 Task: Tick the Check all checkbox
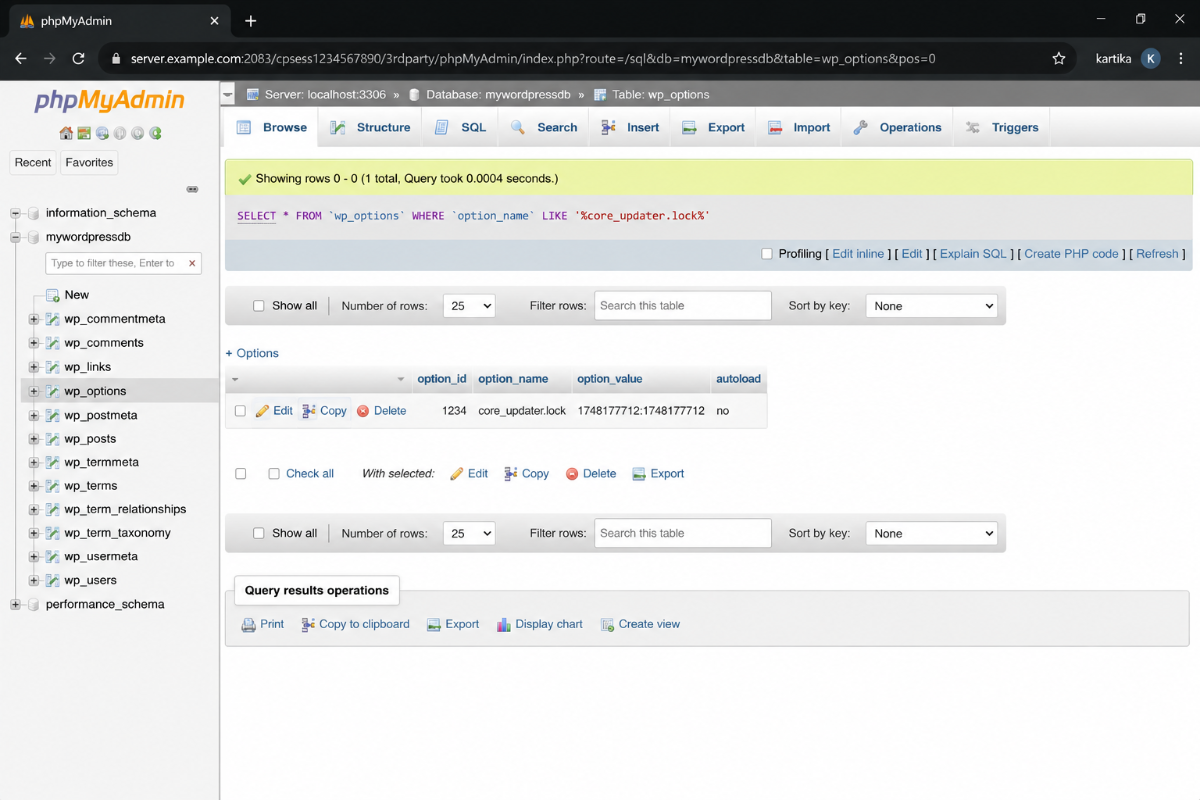coord(274,474)
